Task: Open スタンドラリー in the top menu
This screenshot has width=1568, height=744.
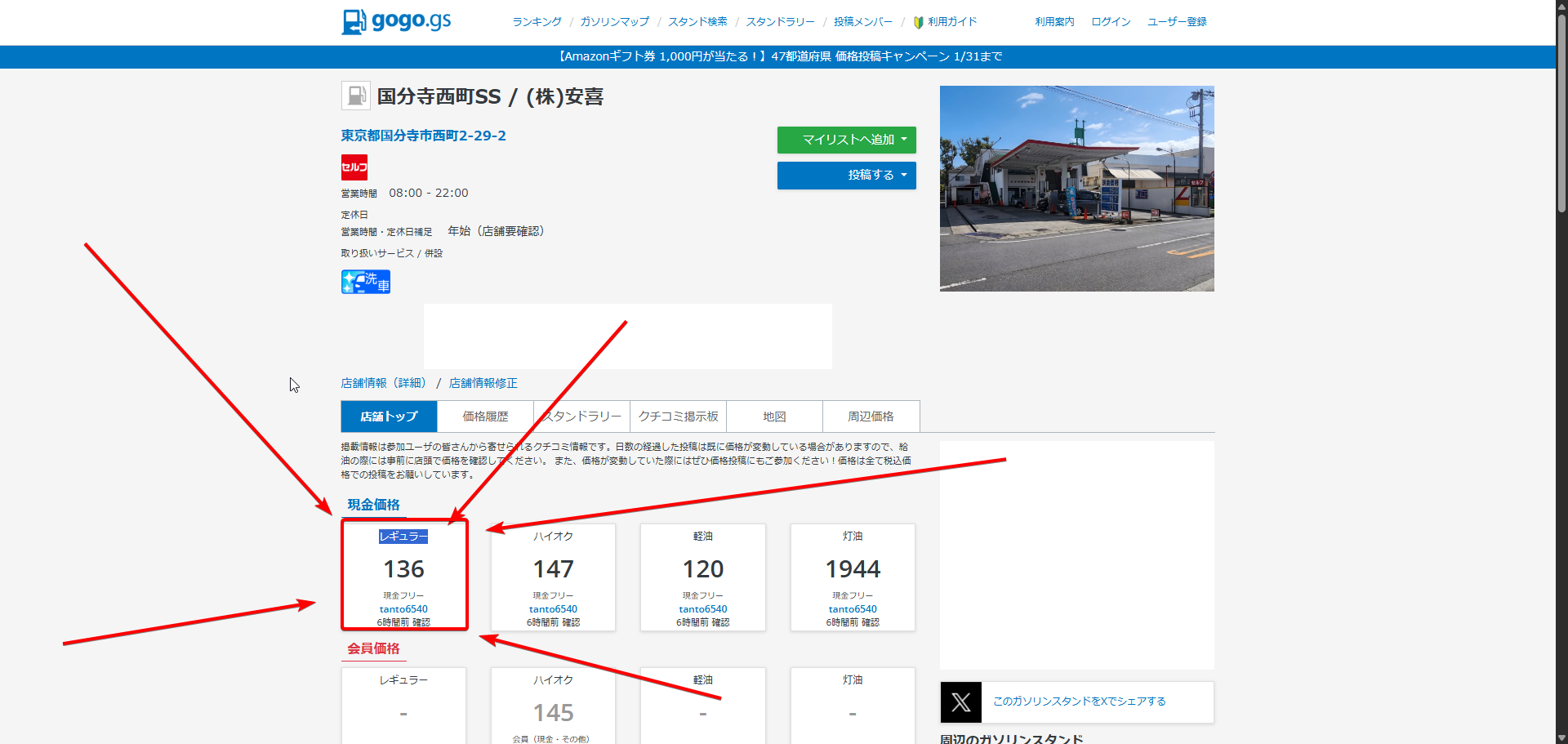Action: (780, 22)
